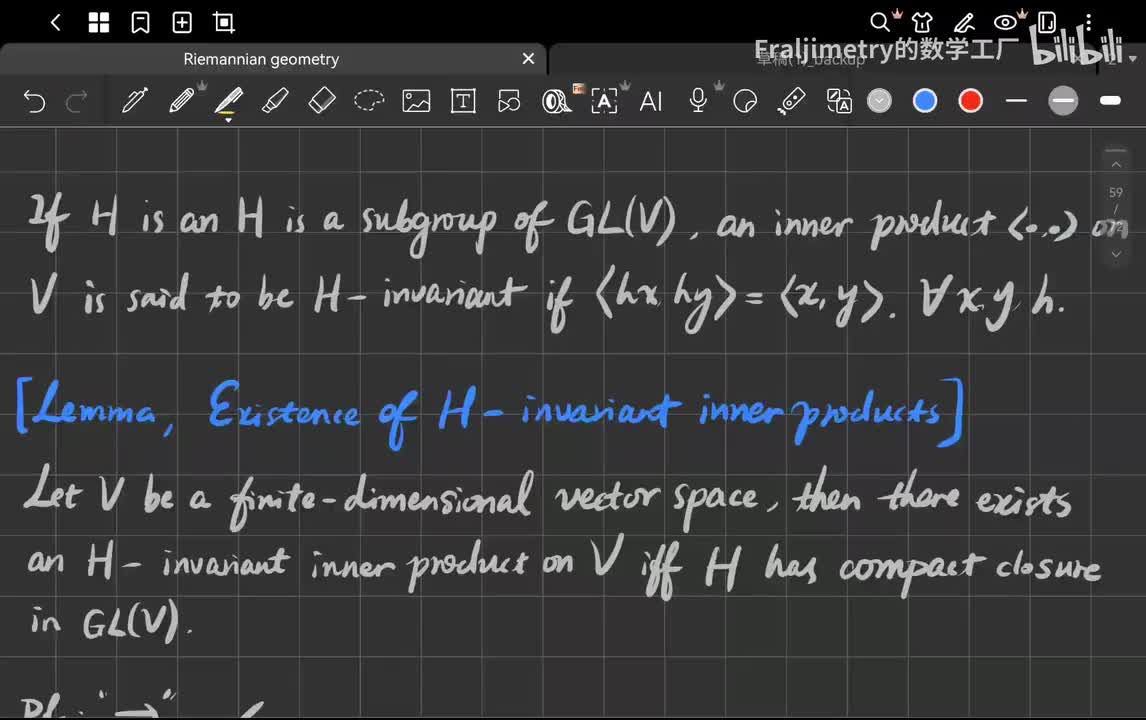Open the AI assistant tool
Screen dimensions: 1146x720
pyautogui.click(x=650, y=101)
